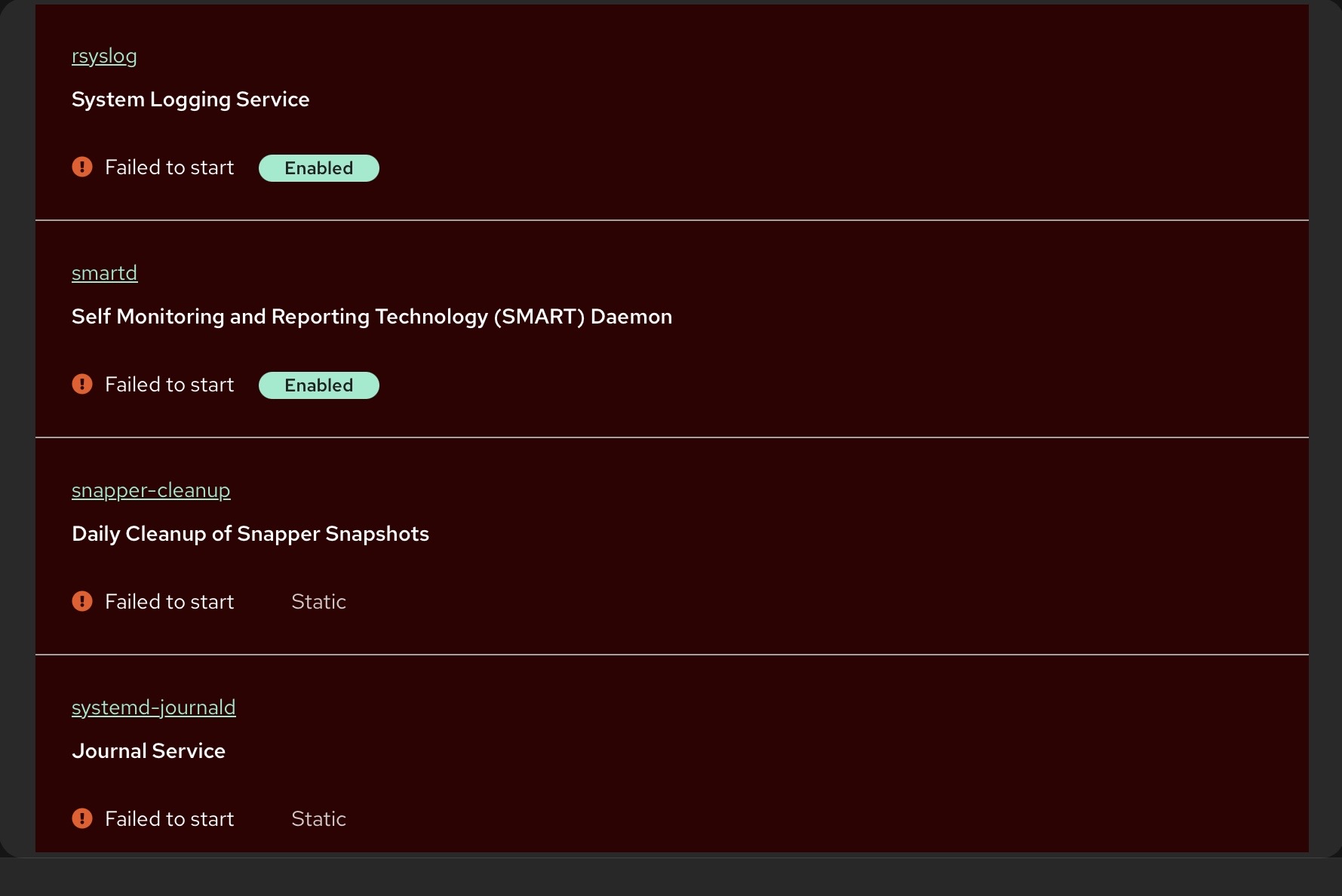Screen dimensions: 1342x896
Task: Click the error icon in the systemd-journald row
Action: pos(82,818)
